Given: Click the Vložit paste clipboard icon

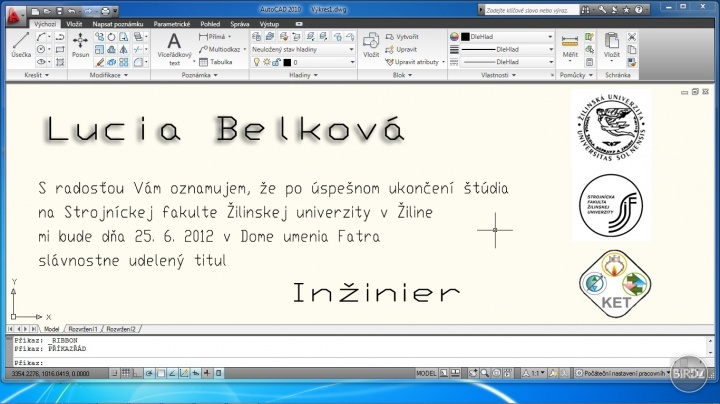Looking at the screenshot, I should (612, 44).
